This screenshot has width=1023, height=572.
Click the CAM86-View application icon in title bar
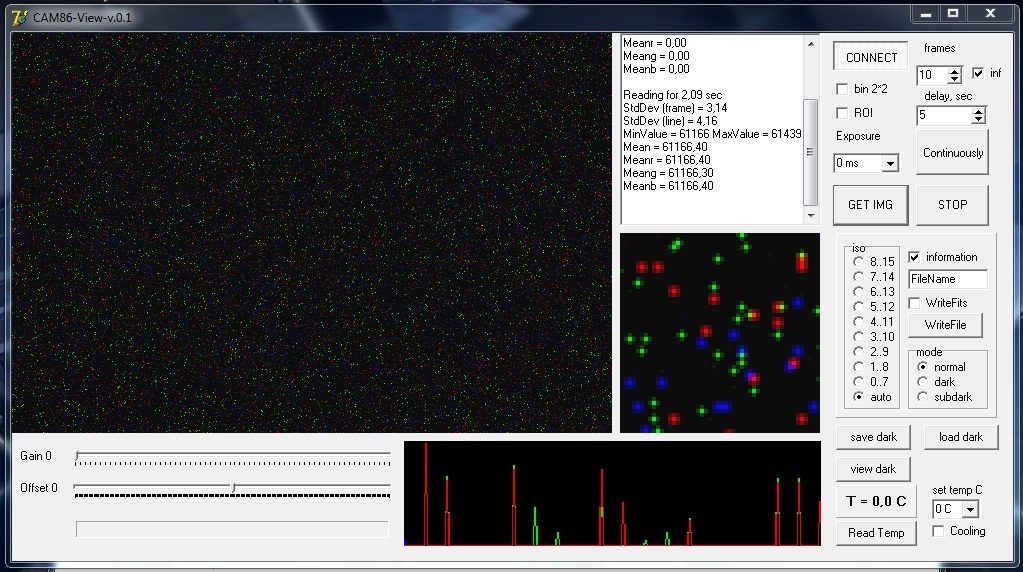20,17
